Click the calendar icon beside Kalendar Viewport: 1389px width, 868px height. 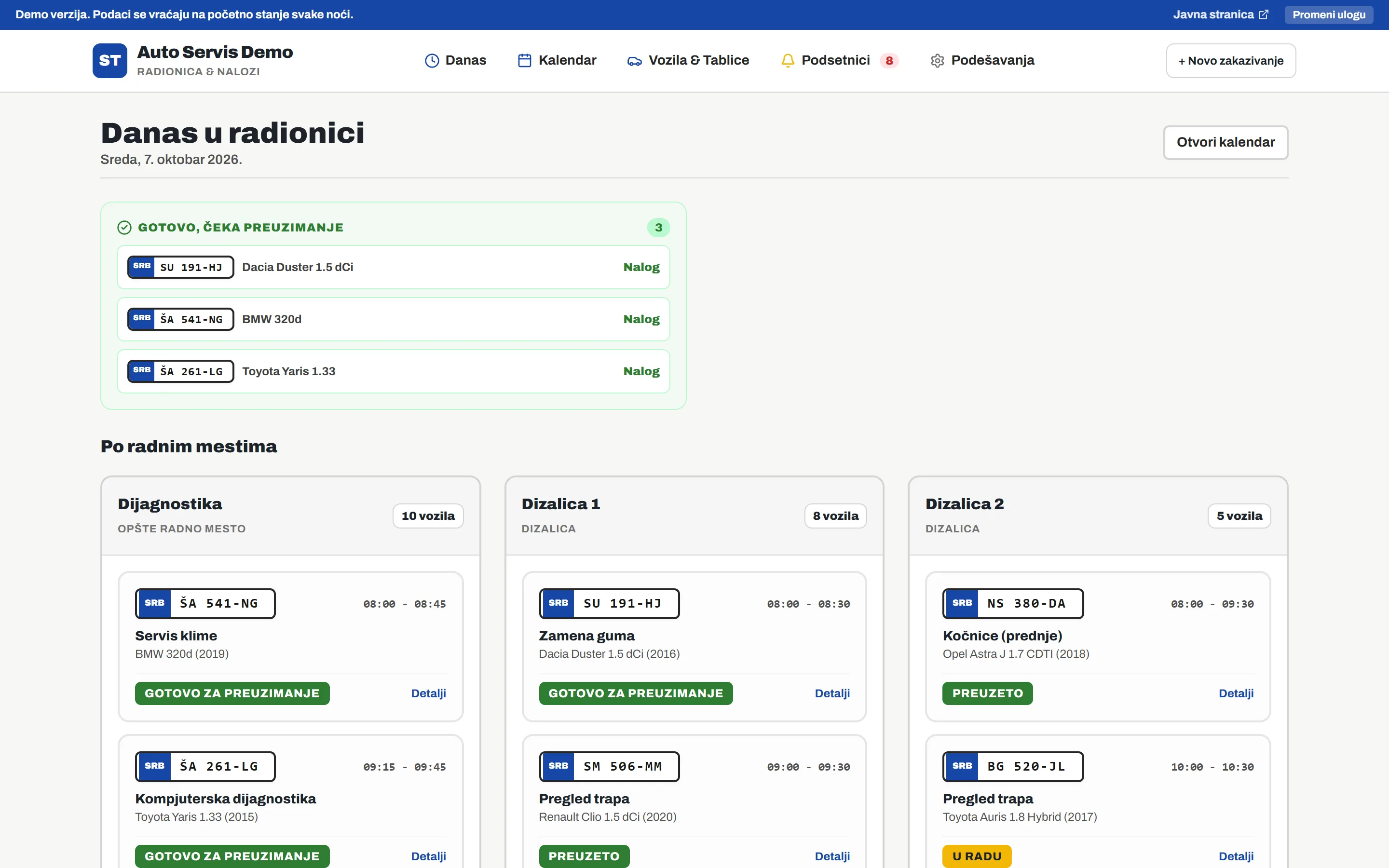point(525,61)
